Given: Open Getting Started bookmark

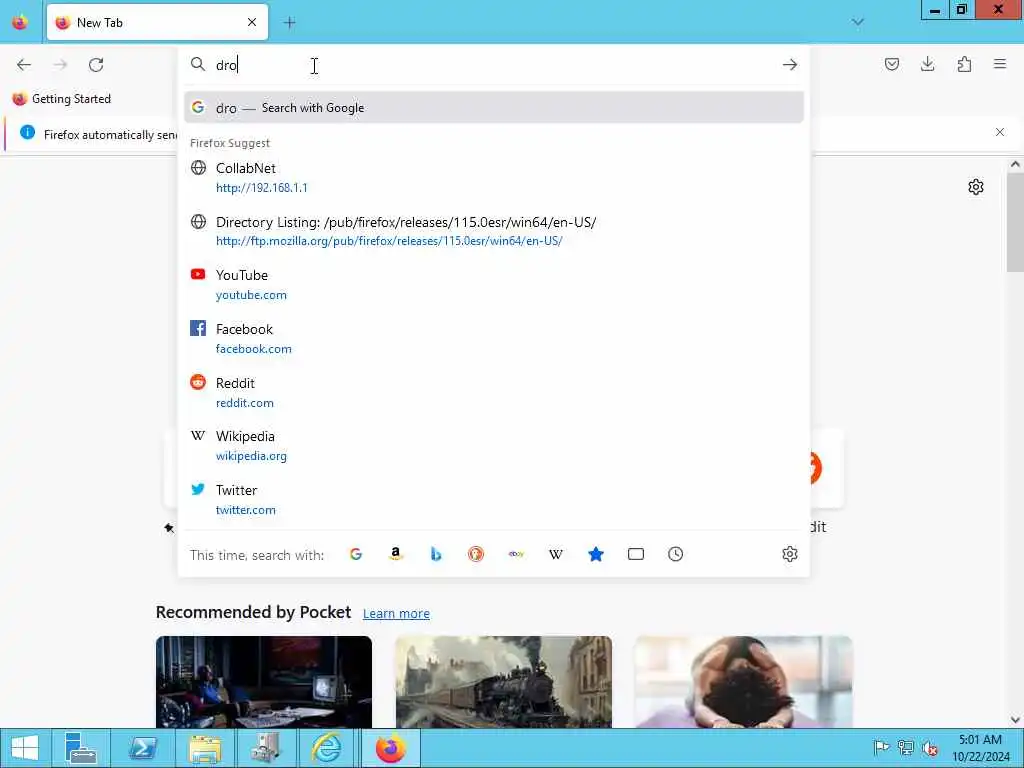Looking at the screenshot, I should tap(62, 99).
